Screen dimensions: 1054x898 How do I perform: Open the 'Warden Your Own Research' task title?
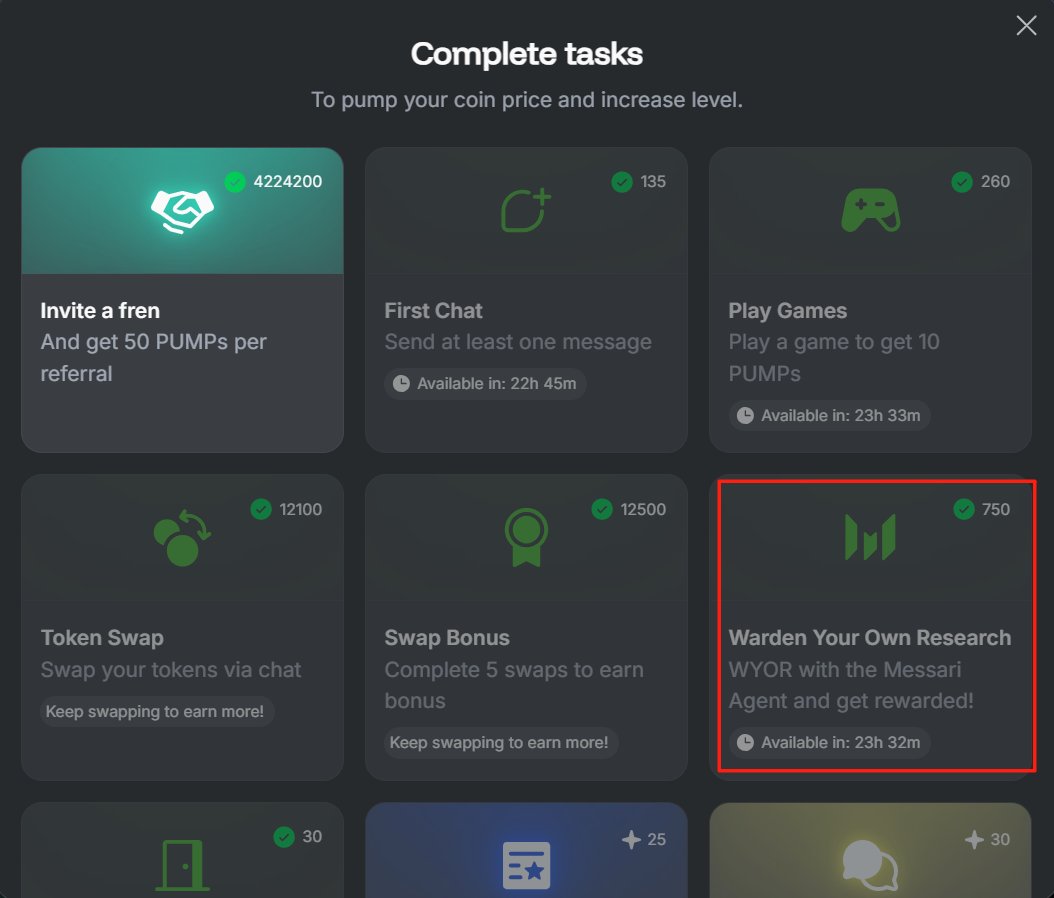coord(870,637)
